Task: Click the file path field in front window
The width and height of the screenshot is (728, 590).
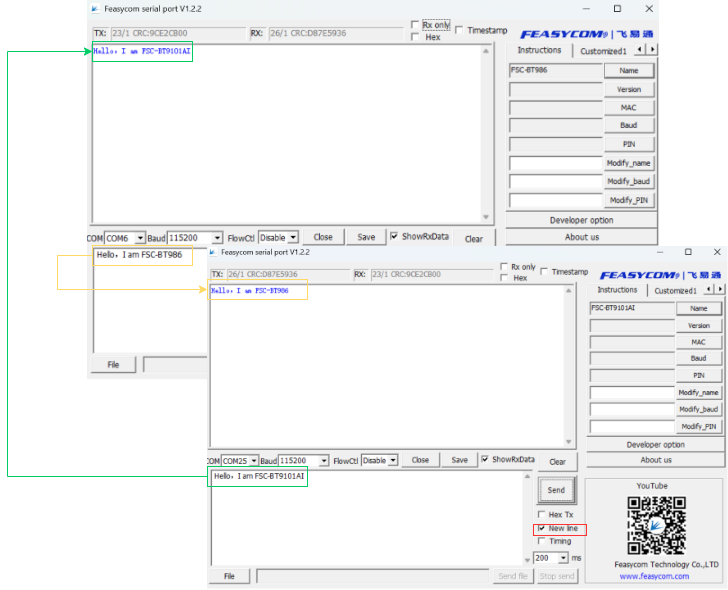Action: tap(372, 576)
